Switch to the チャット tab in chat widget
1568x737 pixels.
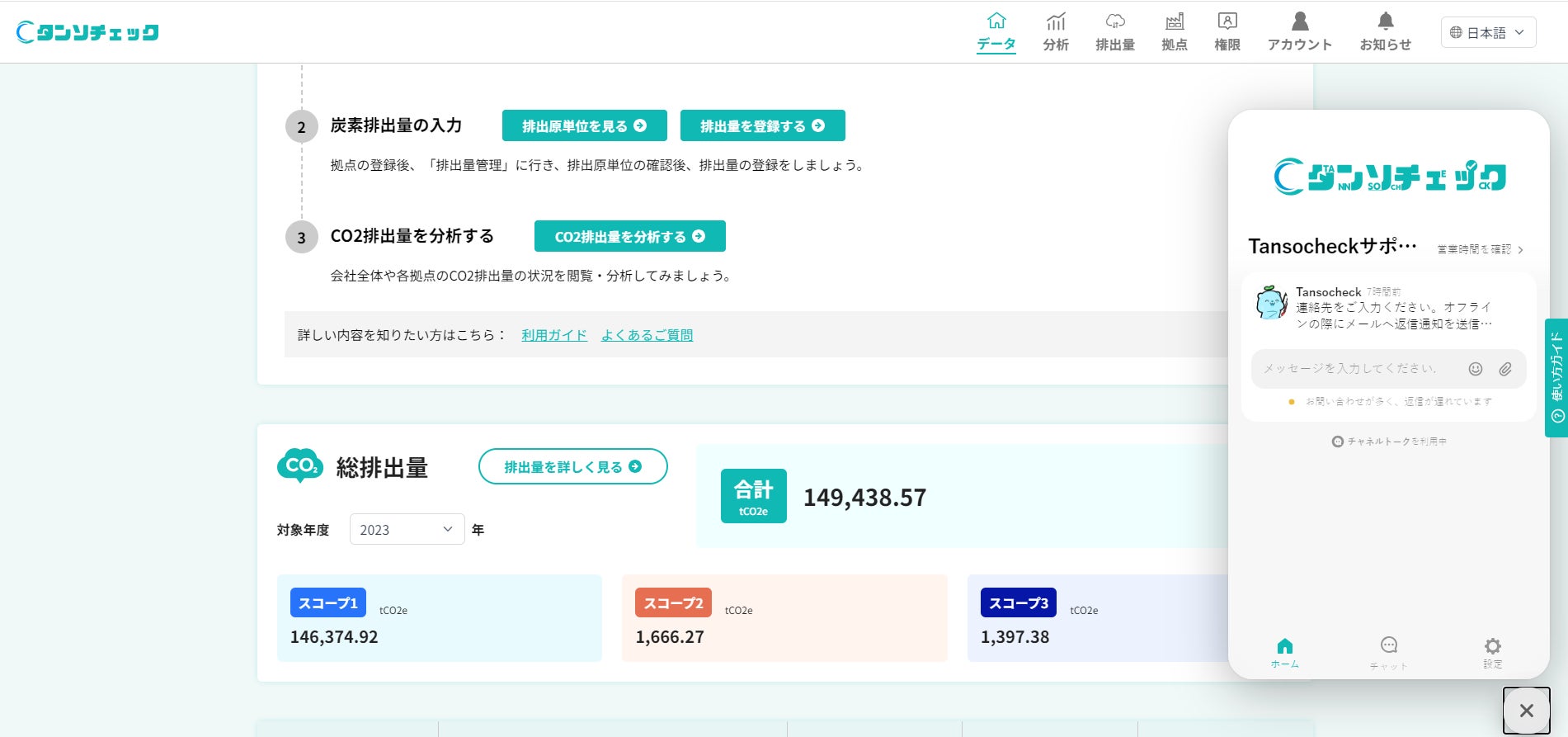[x=1389, y=652]
